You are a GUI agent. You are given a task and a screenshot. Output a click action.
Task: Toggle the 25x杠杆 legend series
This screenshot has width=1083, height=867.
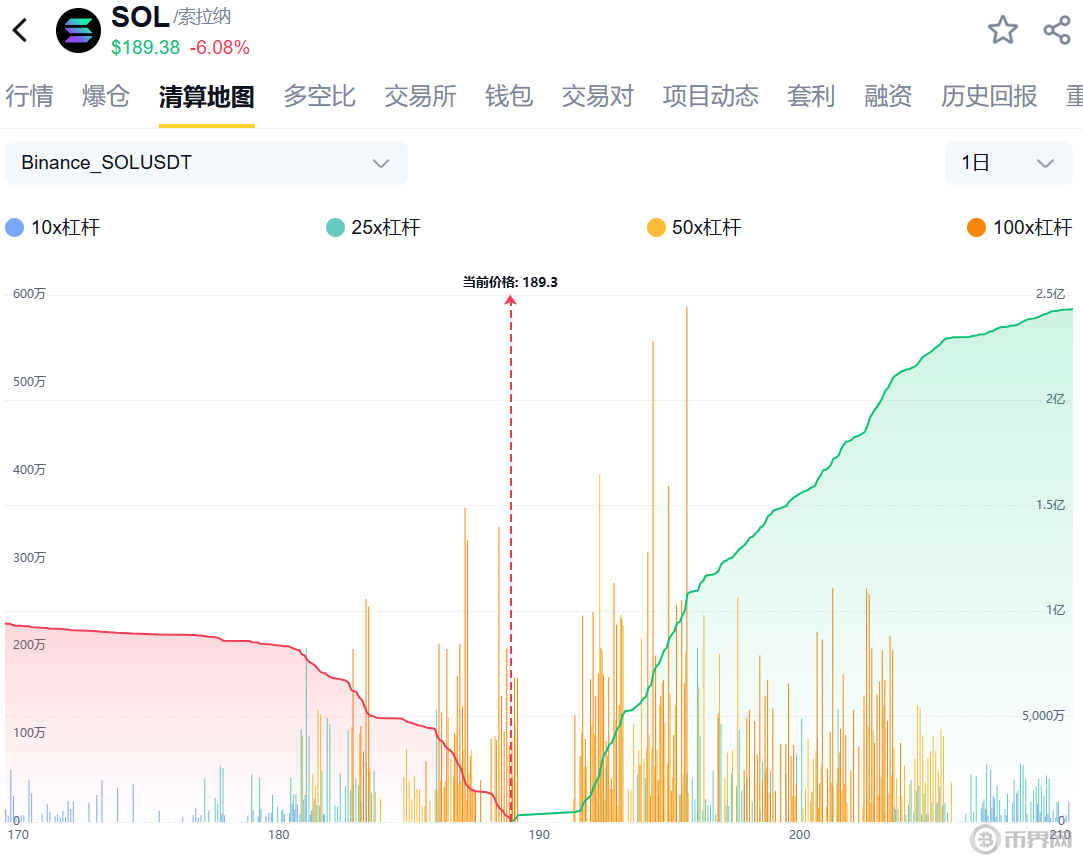[x=373, y=227]
